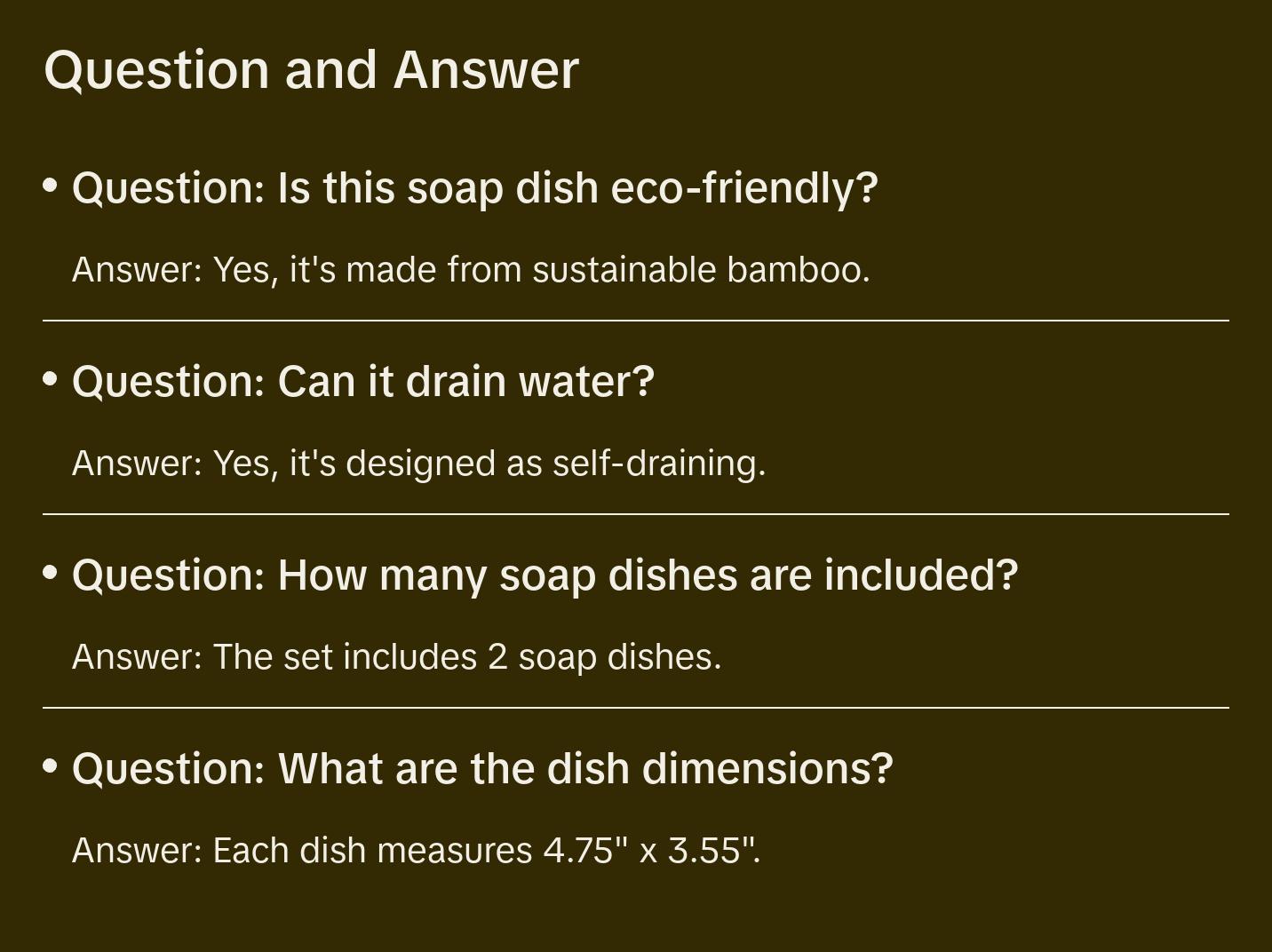The height and width of the screenshot is (952, 1272).
Task: Click the self-draining answer text
Action: click(x=418, y=463)
